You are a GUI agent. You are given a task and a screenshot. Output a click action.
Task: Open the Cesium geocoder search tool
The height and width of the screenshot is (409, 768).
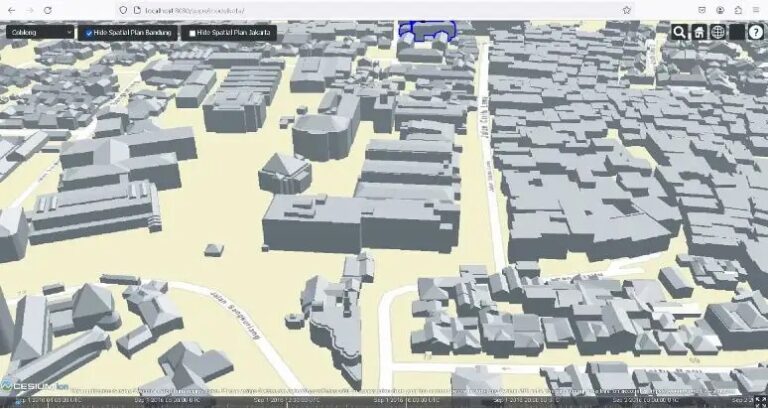[x=680, y=32]
